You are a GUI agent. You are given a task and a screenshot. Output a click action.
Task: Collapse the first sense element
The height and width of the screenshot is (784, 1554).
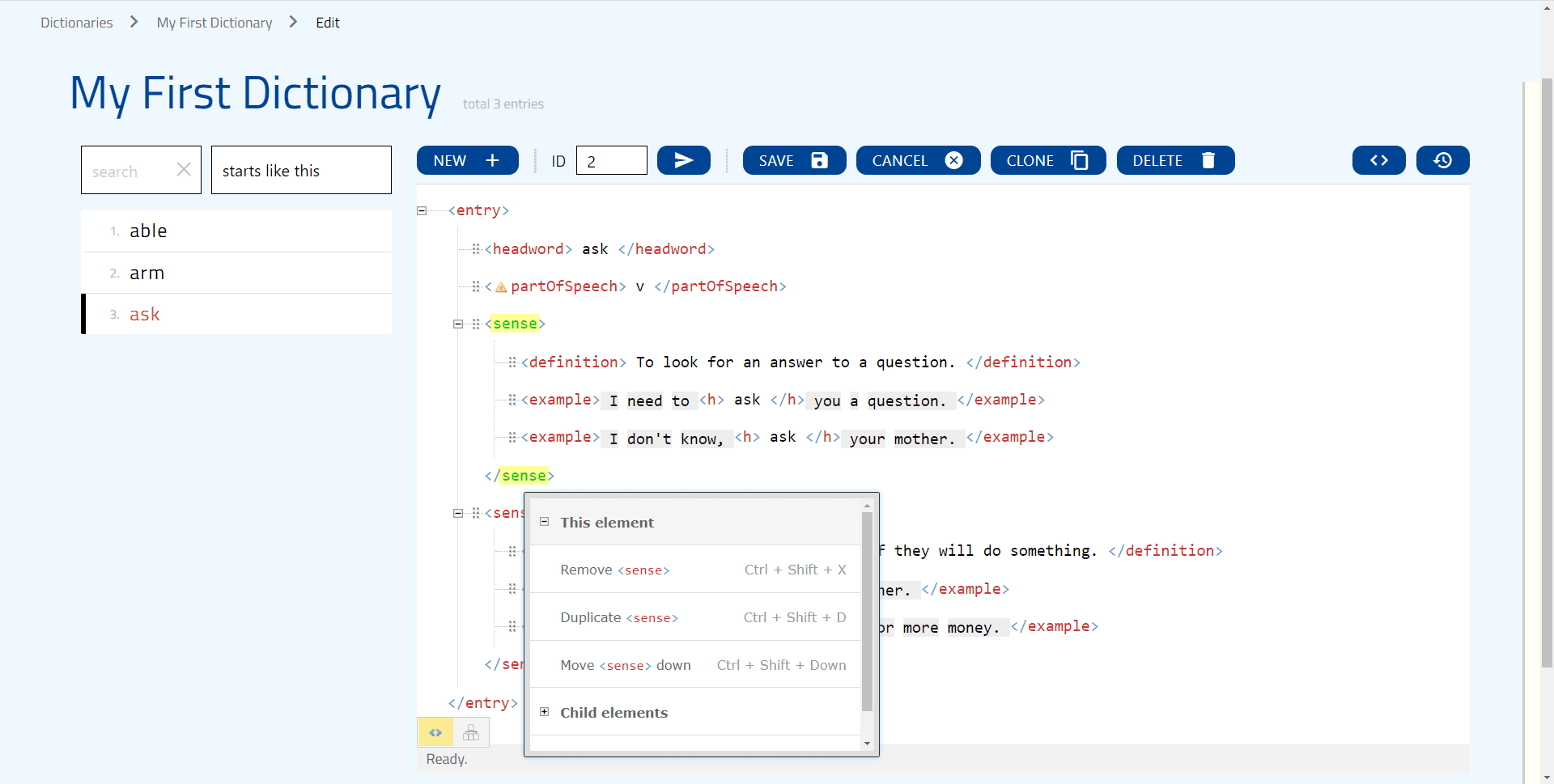click(458, 324)
